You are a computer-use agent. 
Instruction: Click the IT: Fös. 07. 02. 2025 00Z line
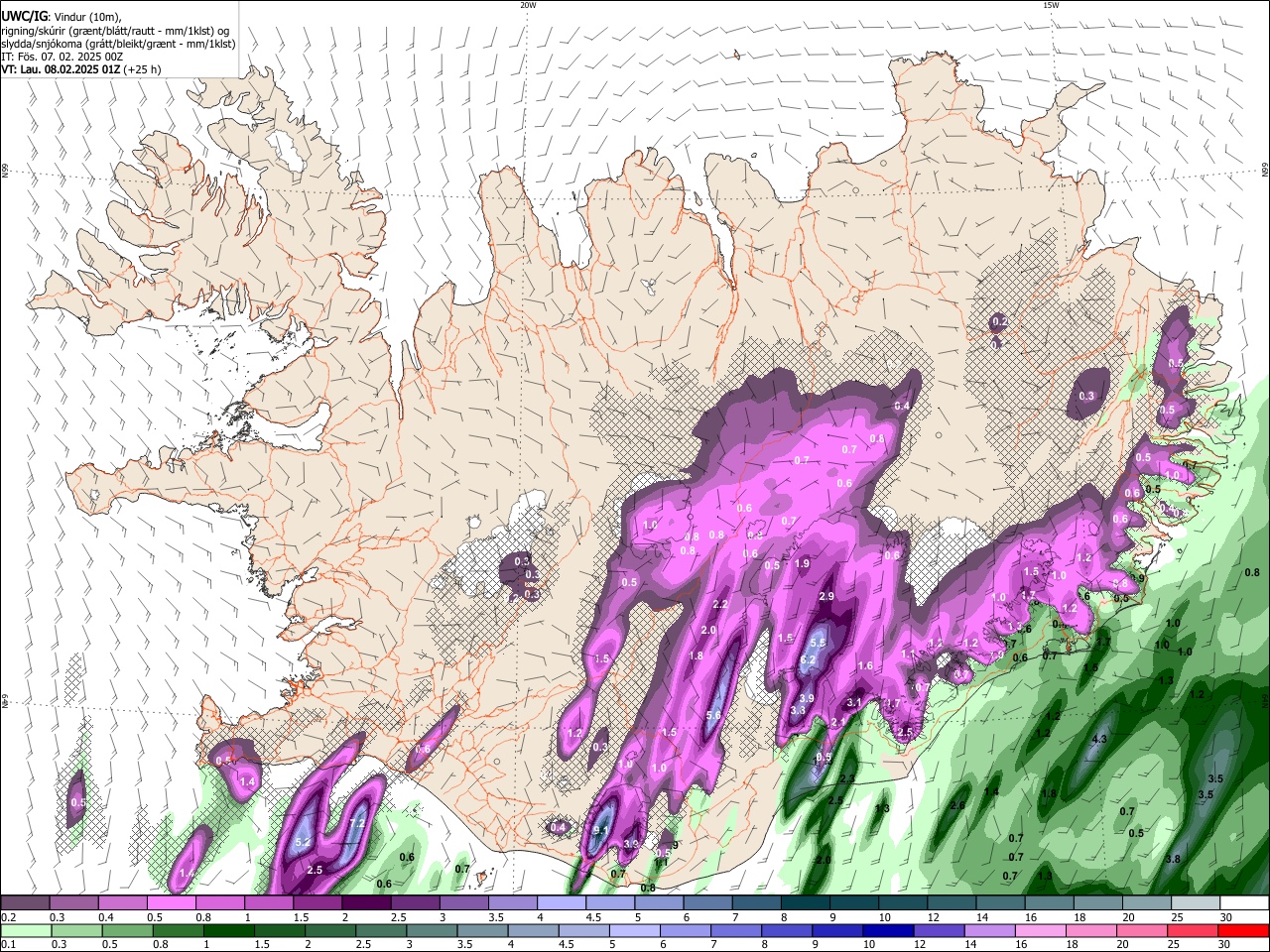coord(63,57)
